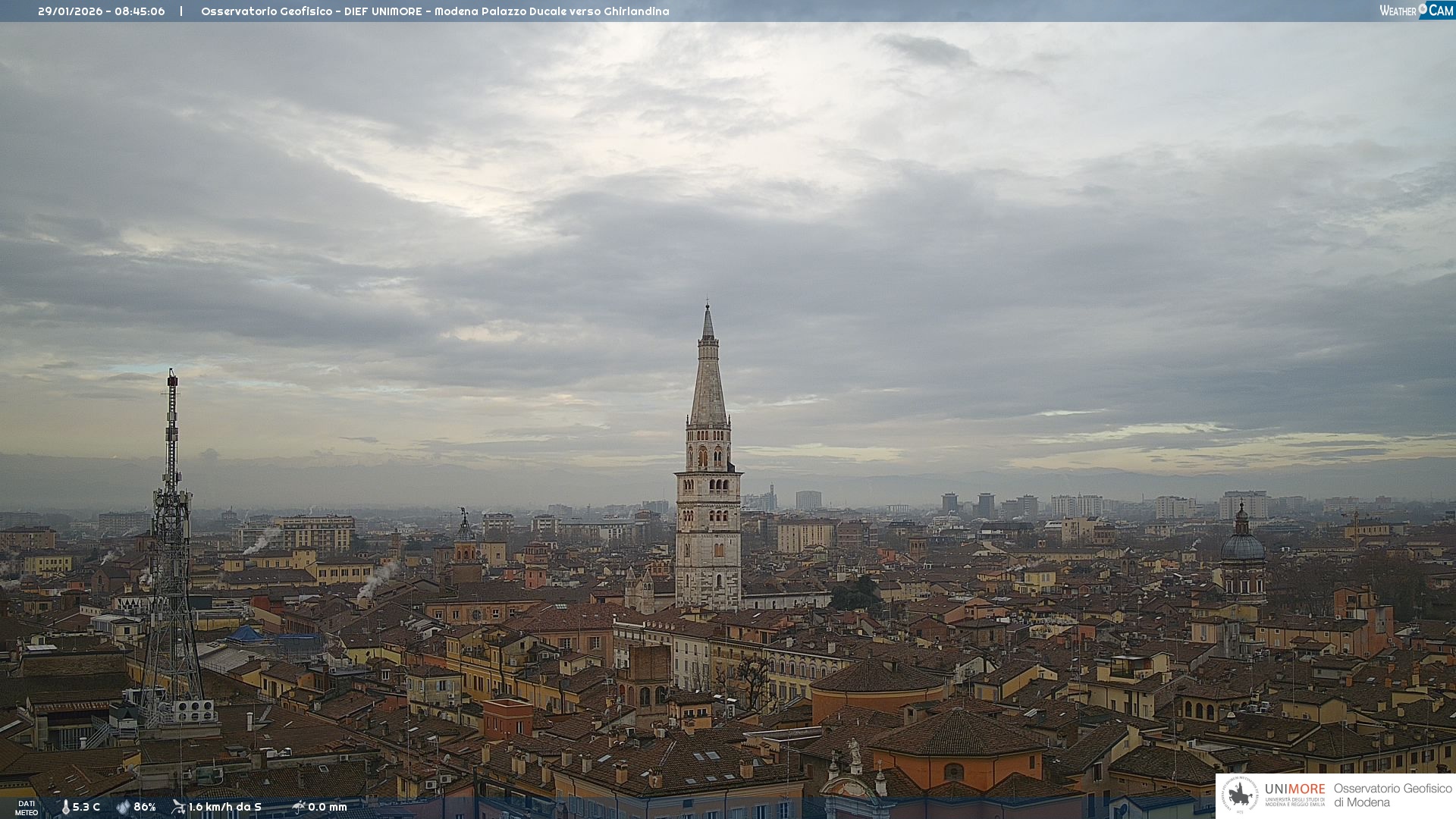This screenshot has height=819, width=1456.
Task: Click the humidity water drops icon
Action: [x=123, y=808]
